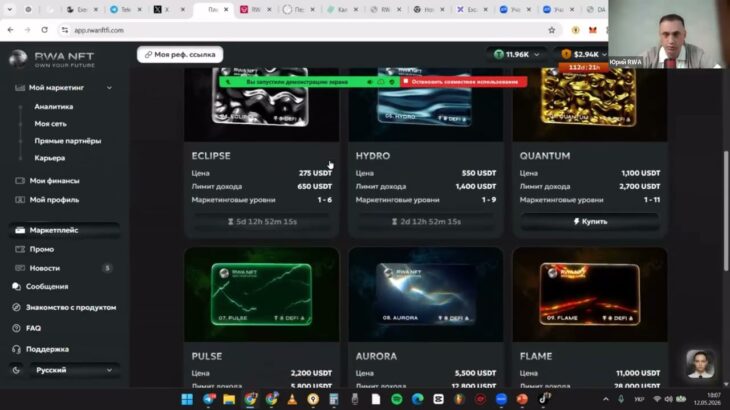
Task: Open the PULSE green card image
Action: (261, 295)
